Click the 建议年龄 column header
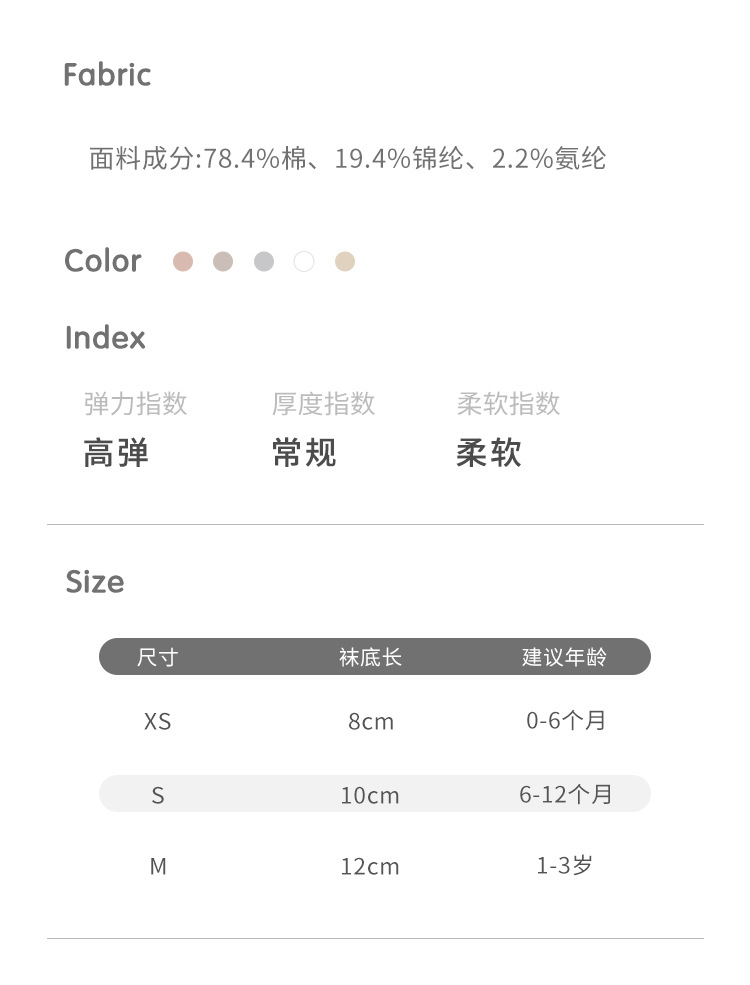 coord(564,657)
